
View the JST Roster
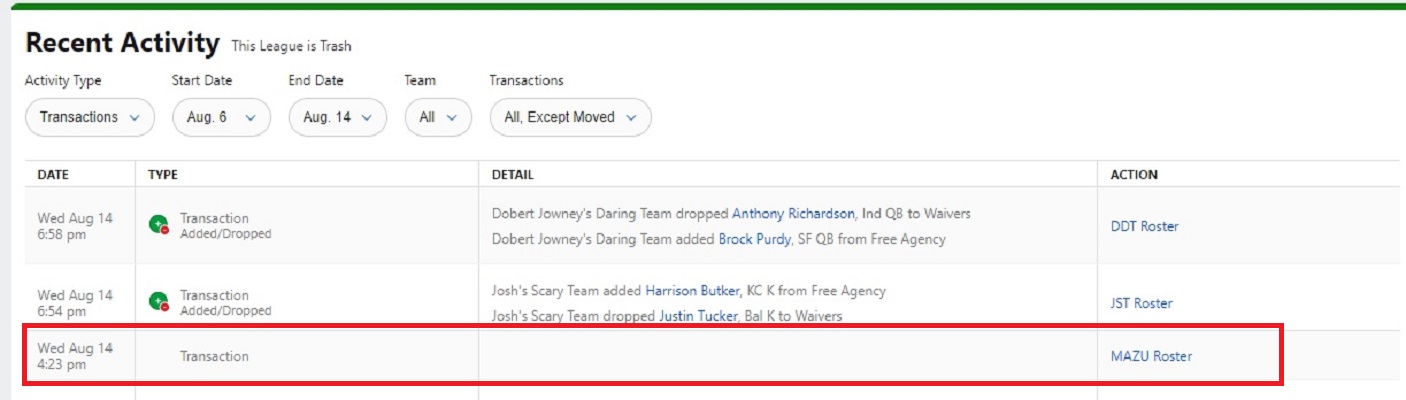1142,303
